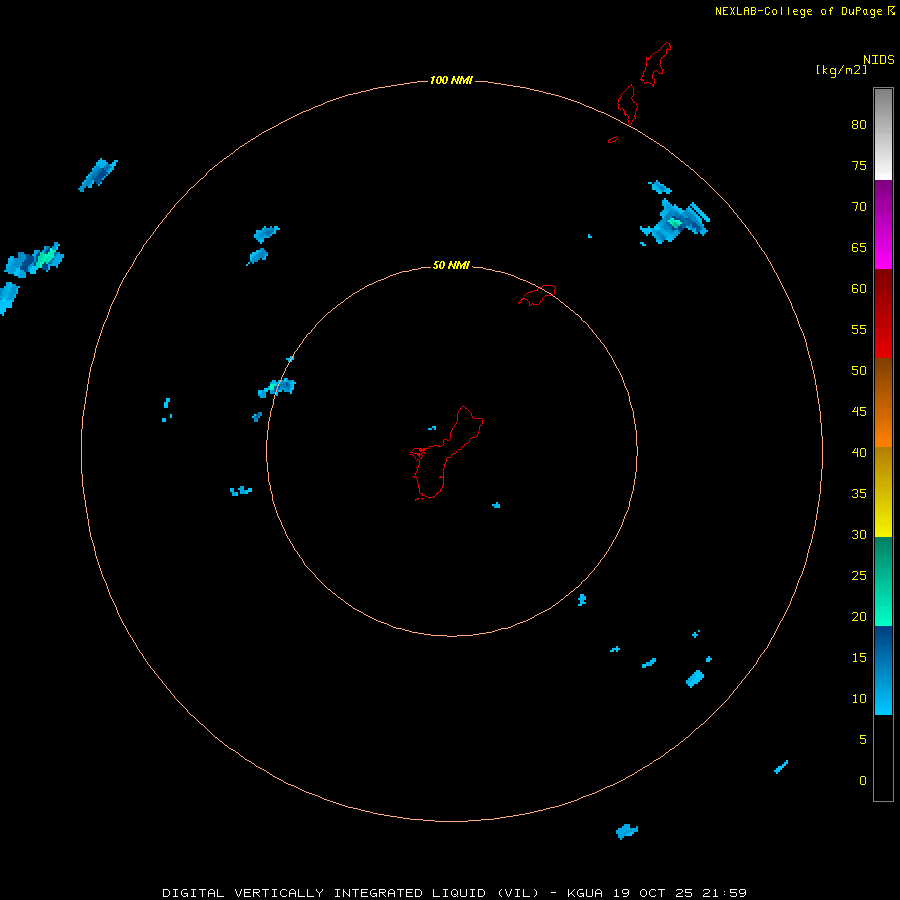Select the 25 value on the color scale
Viewport: 900px width, 900px height.
(x=859, y=575)
